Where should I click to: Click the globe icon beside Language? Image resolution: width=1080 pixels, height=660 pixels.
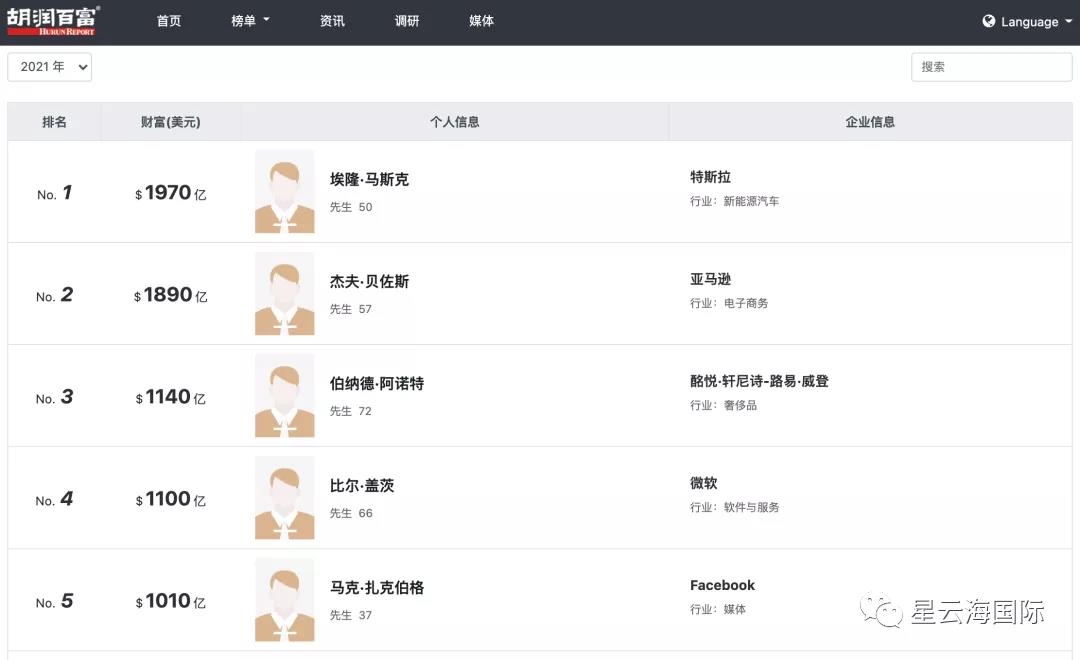(x=988, y=21)
